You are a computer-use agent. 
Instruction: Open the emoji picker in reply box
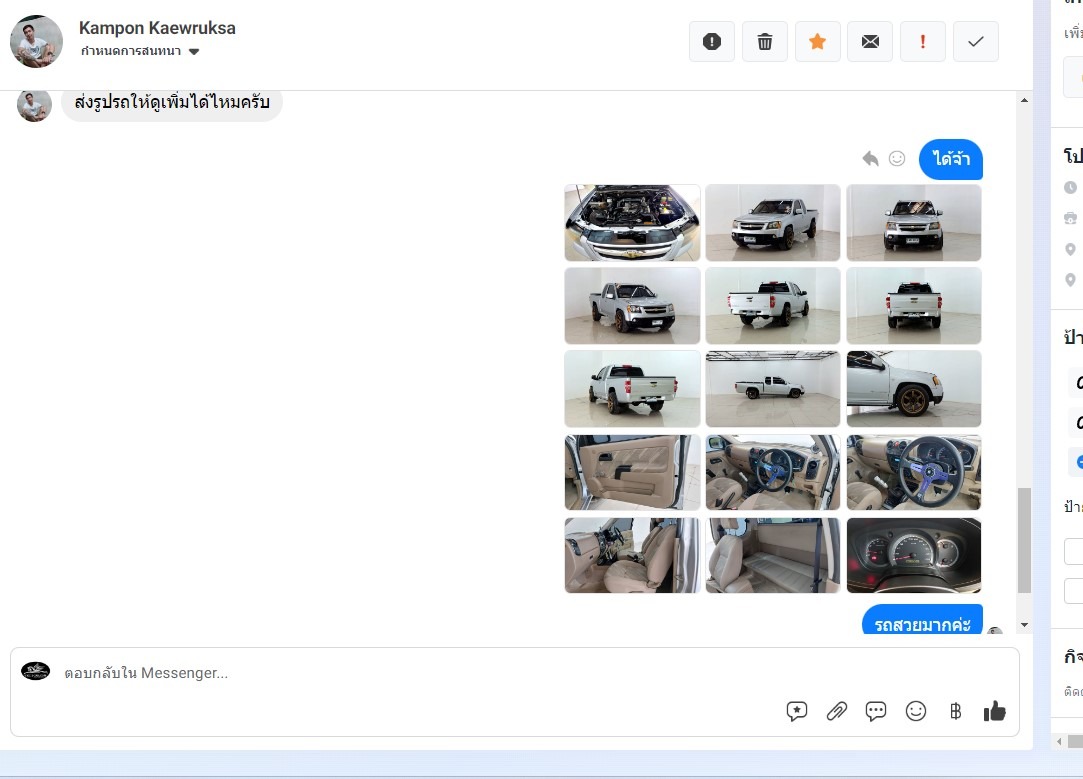click(x=916, y=711)
